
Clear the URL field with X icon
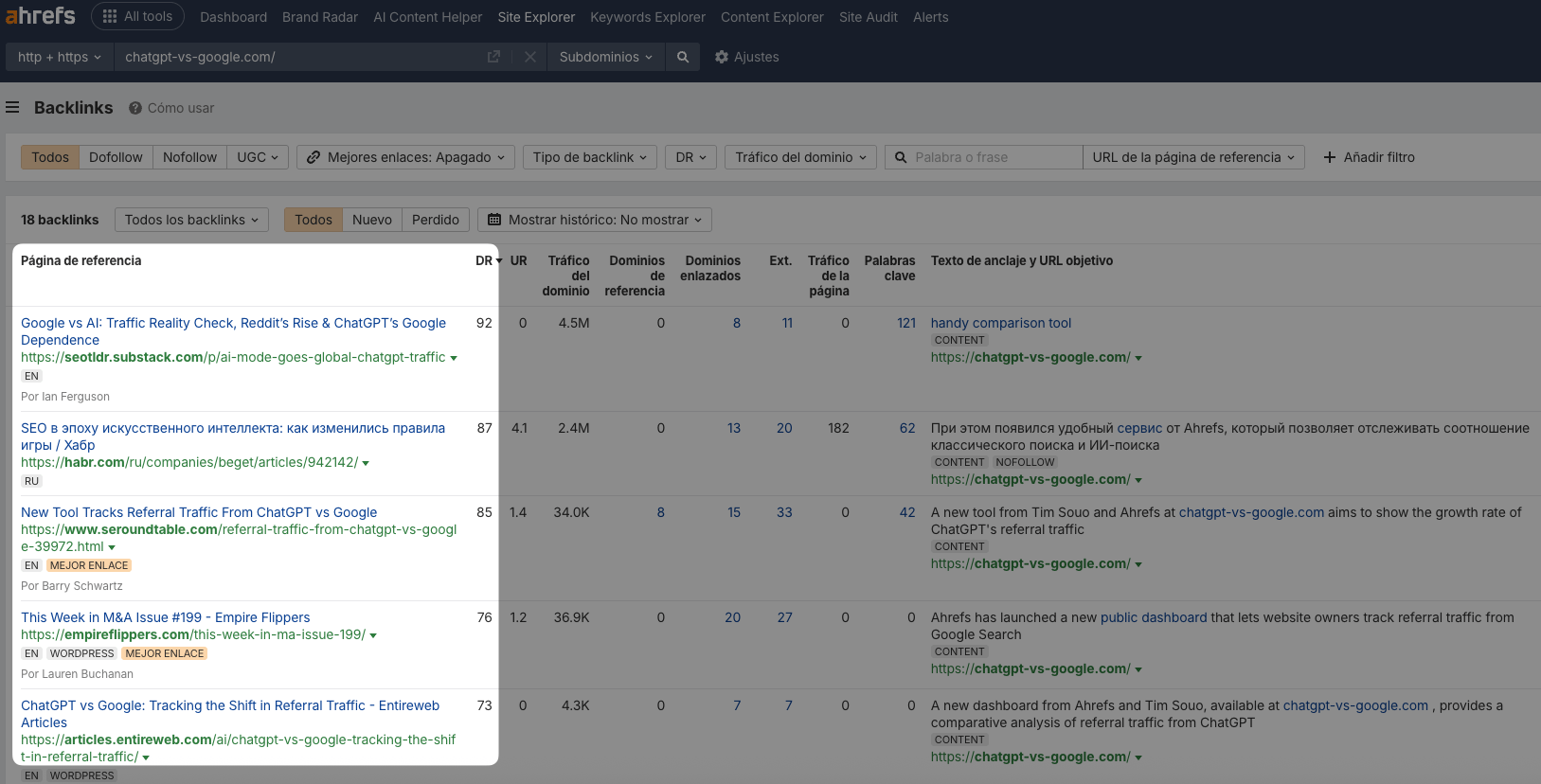click(x=530, y=57)
